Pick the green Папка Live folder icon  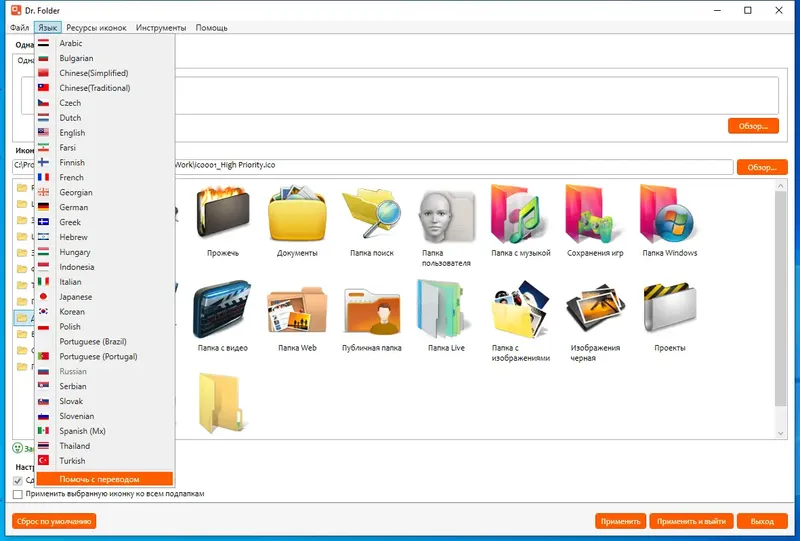pos(442,309)
